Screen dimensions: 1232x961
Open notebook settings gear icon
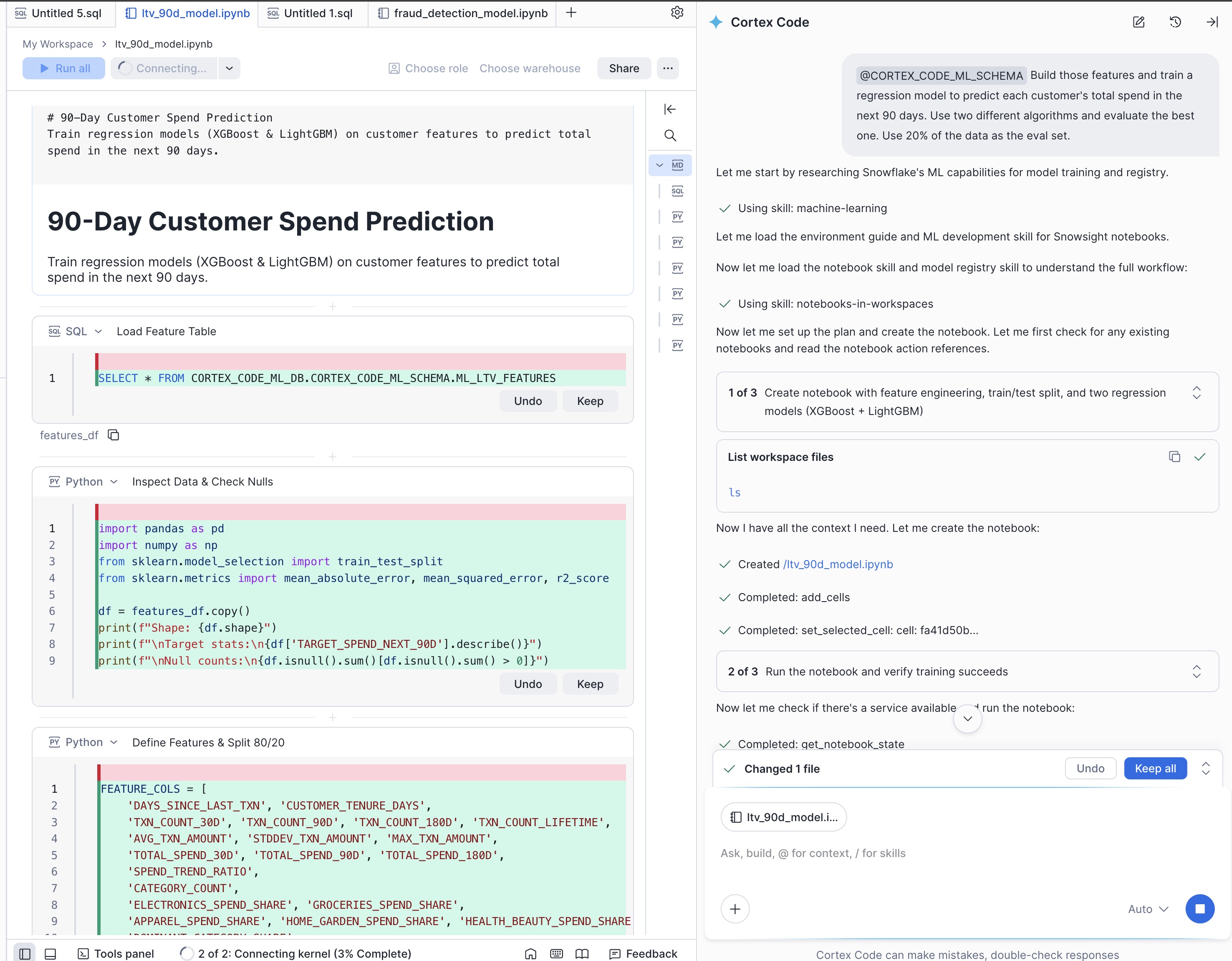coord(677,13)
